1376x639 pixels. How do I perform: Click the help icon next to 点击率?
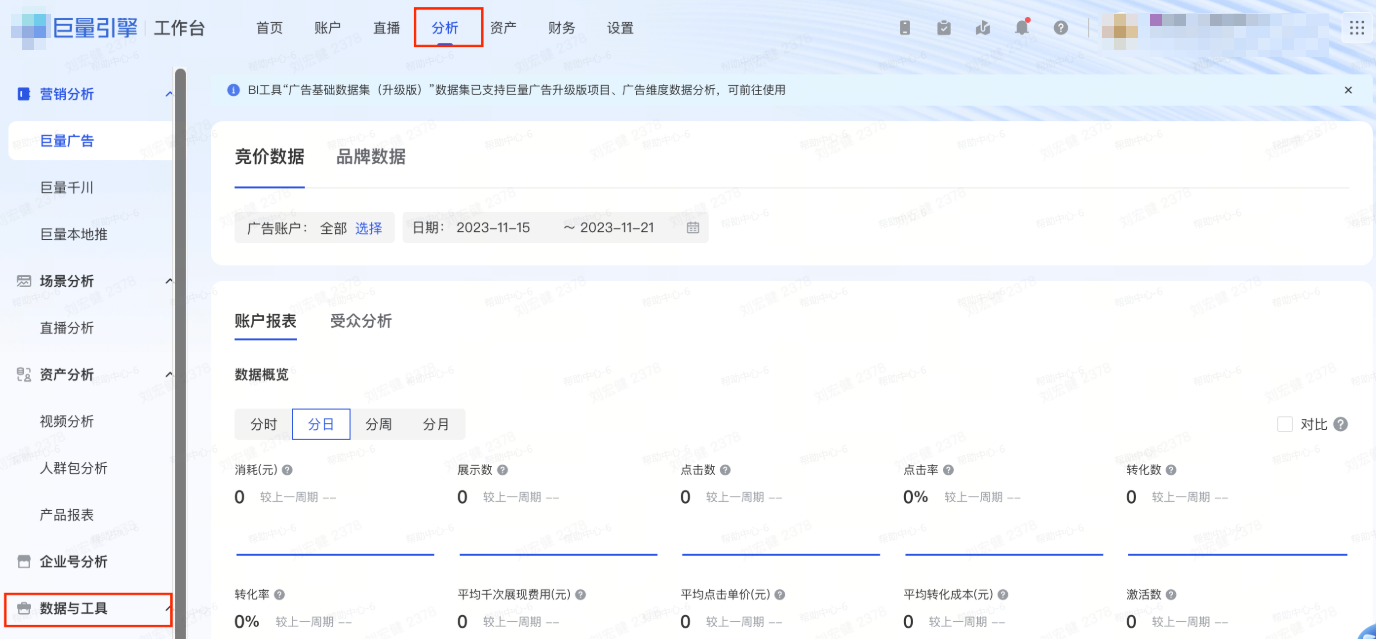click(948, 470)
